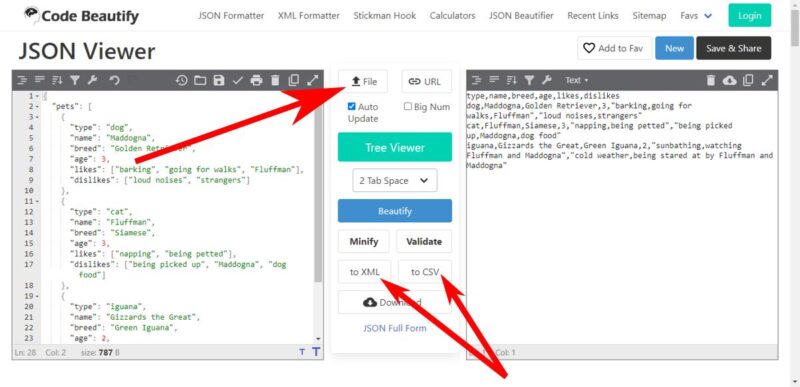Collapse line 1 fold arrow in editor
Image resolution: width=800 pixels, height=387 pixels.
point(37,96)
